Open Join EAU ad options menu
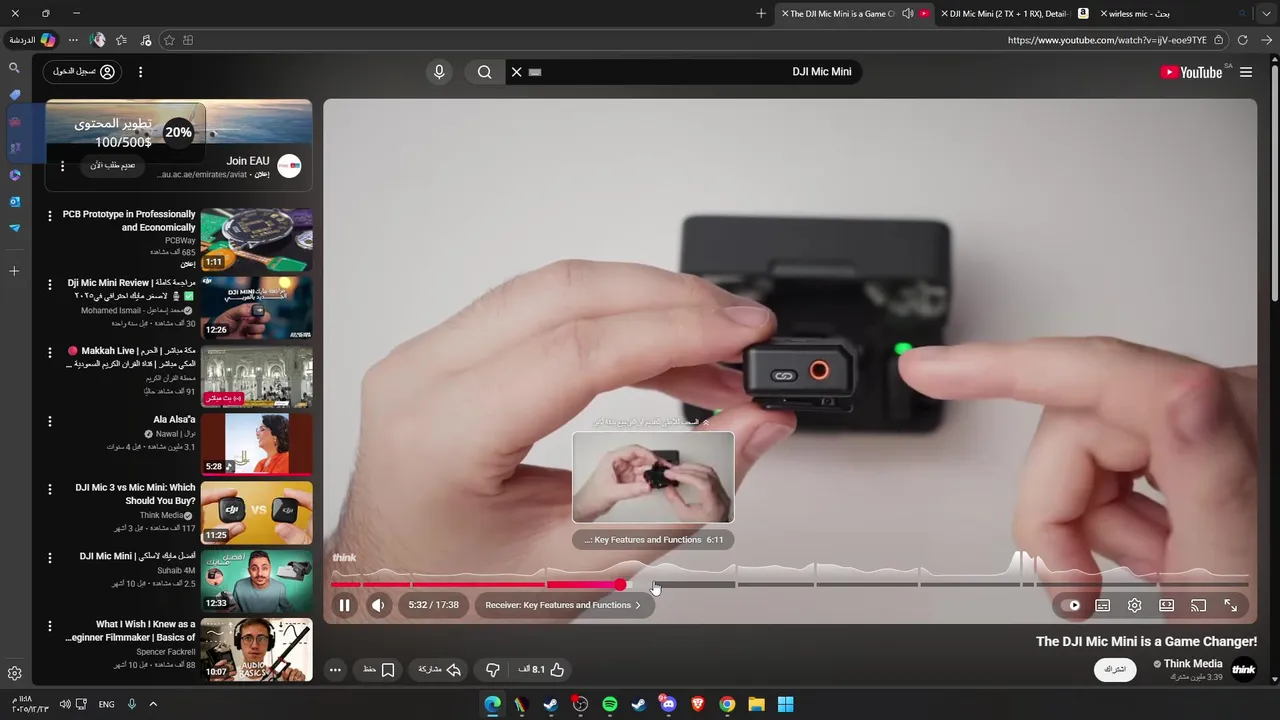1280x720 pixels. point(62,166)
